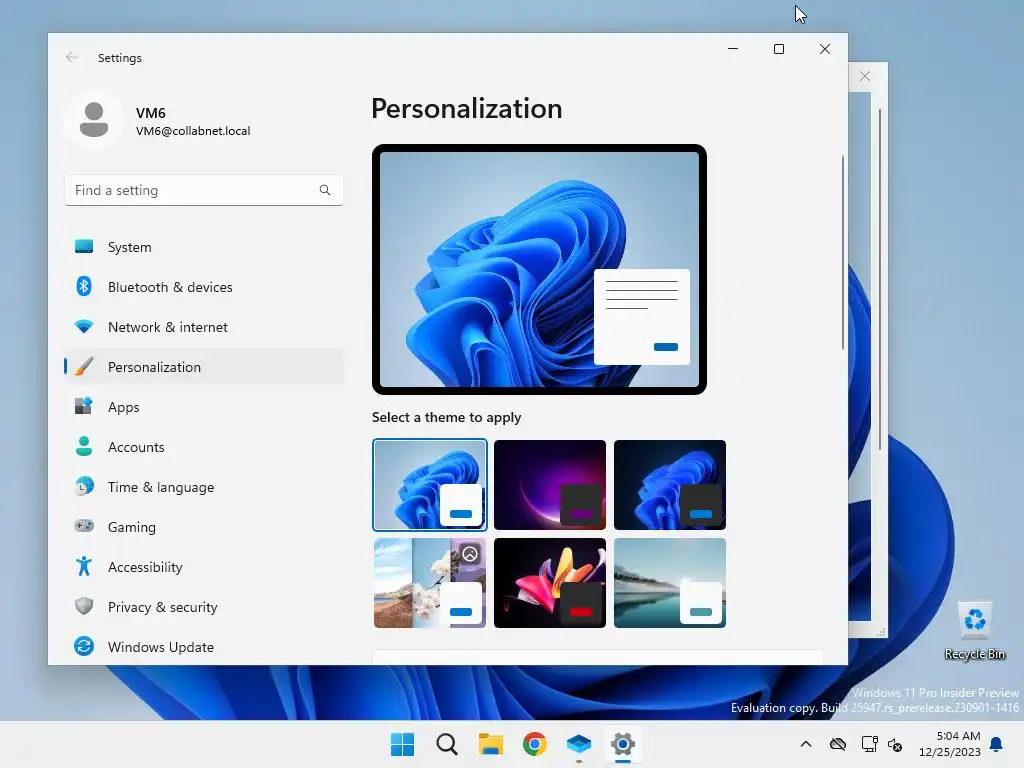Apply the teal lake Flow theme
The image size is (1024, 768).
click(x=670, y=583)
